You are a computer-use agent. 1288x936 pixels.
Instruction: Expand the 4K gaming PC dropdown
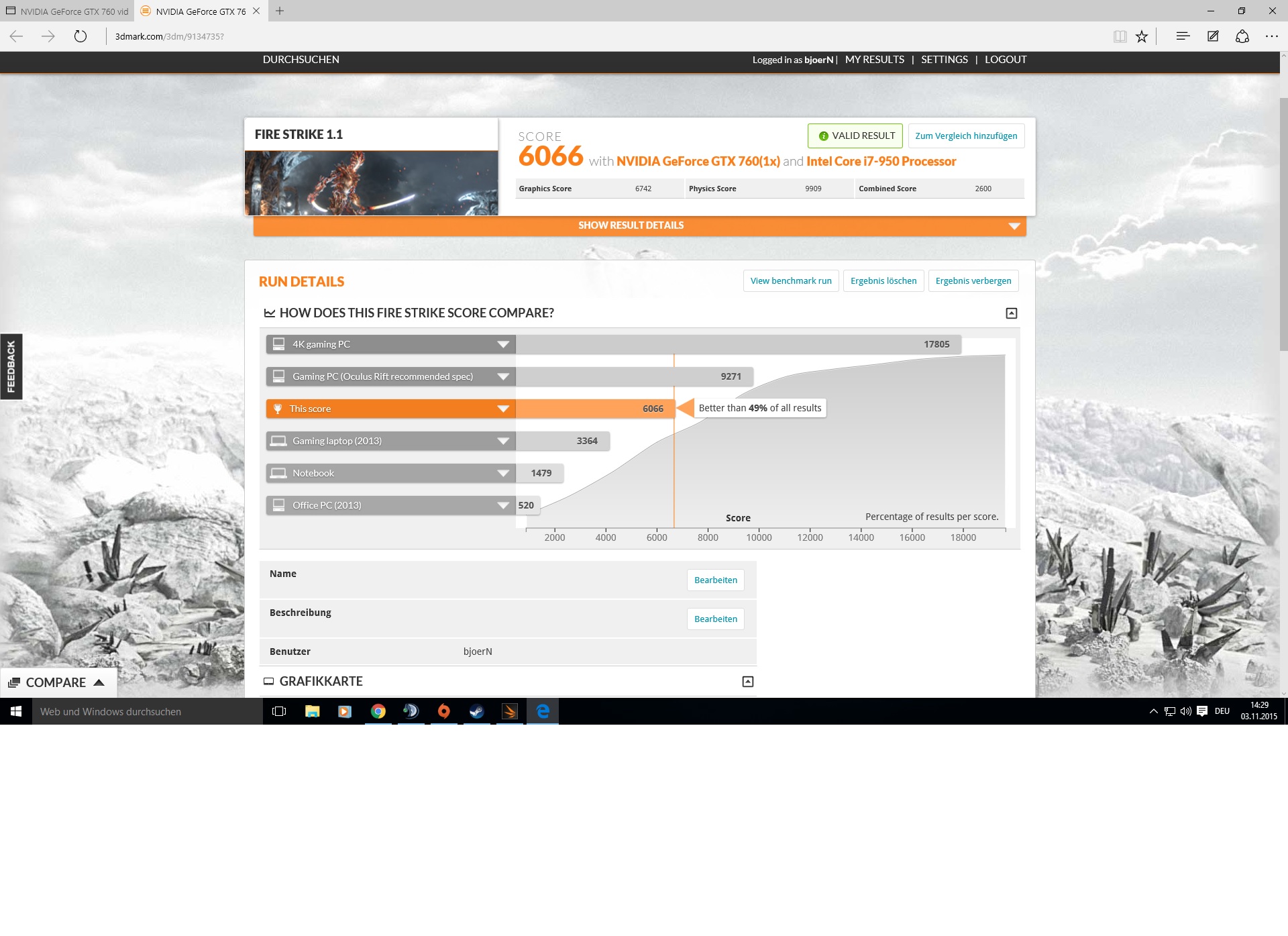tap(503, 344)
